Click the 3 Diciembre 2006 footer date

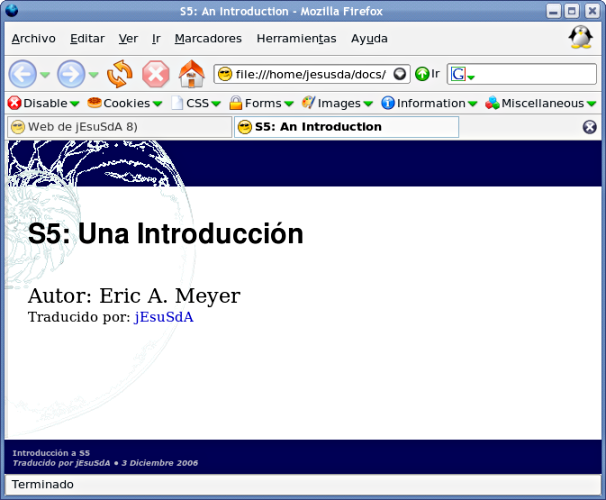pos(160,463)
